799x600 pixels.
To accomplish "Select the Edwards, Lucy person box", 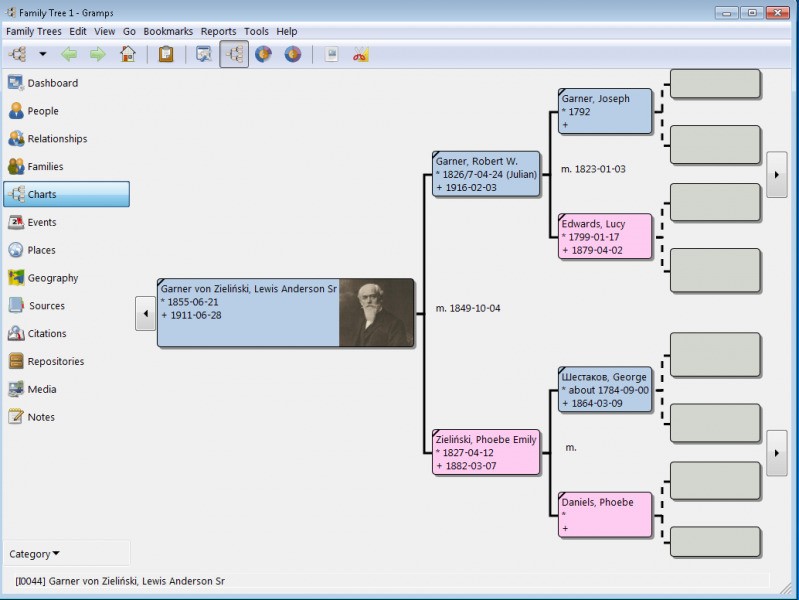I will pyautogui.click(x=605, y=237).
